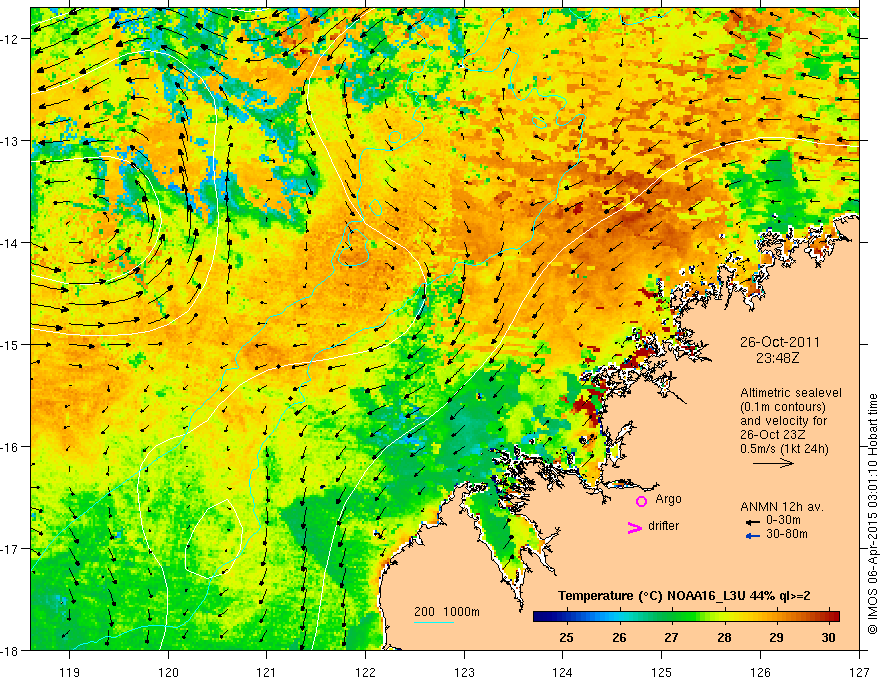This screenshot has width=880, height=680.
Task: Click the 'ANMN 12h av.' label
Action: click(782, 507)
